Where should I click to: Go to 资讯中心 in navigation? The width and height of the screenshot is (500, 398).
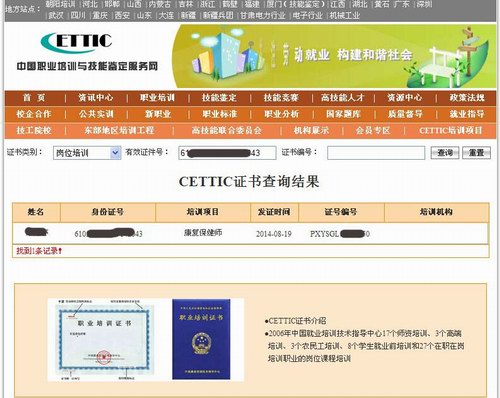pyautogui.click(x=96, y=98)
